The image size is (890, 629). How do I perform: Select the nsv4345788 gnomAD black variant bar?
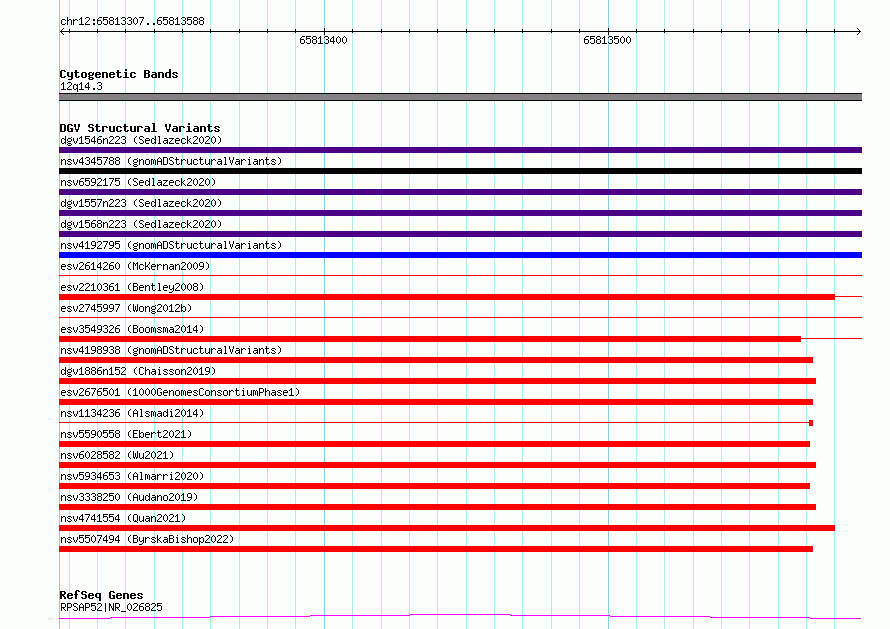click(x=460, y=171)
